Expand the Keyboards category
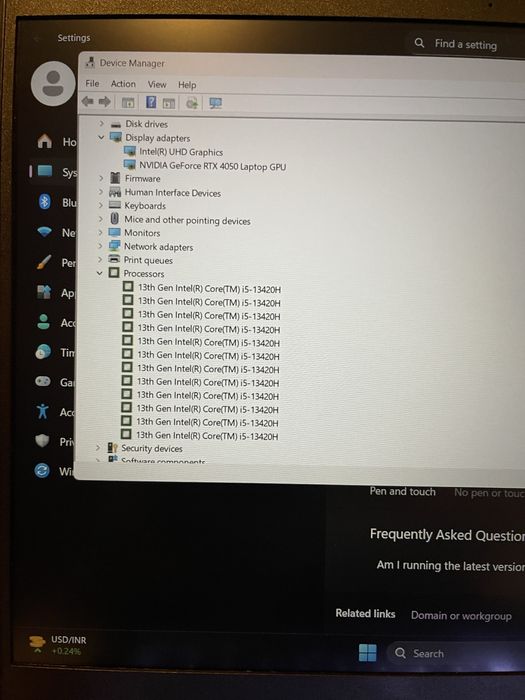Viewport: 525px width, 700px height. click(x=100, y=205)
